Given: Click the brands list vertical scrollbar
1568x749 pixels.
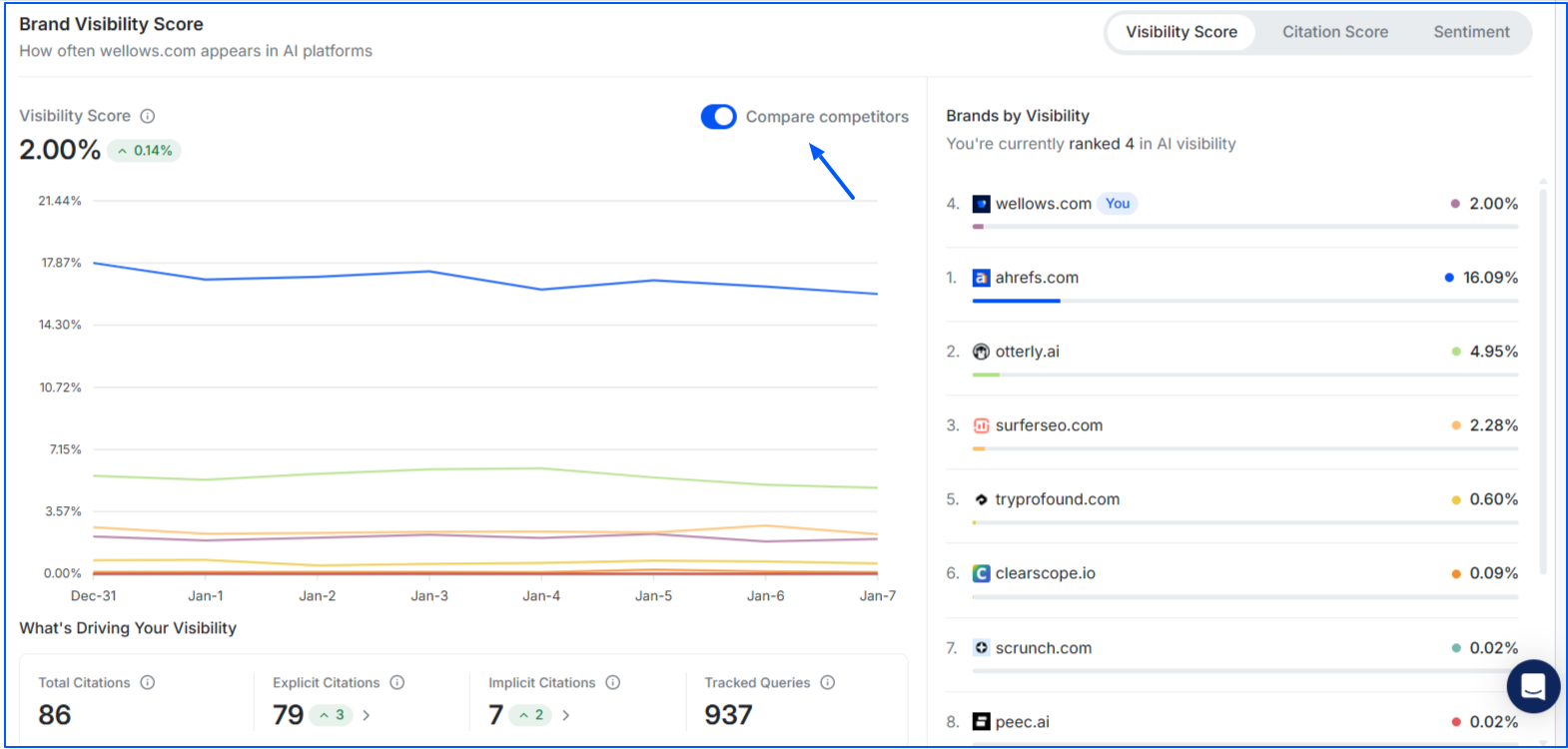Looking at the screenshot, I should (x=1543, y=379).
